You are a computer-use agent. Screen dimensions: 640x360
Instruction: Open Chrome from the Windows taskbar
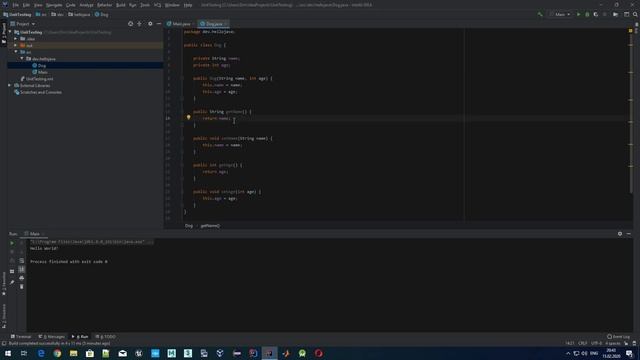coord(57,353)
